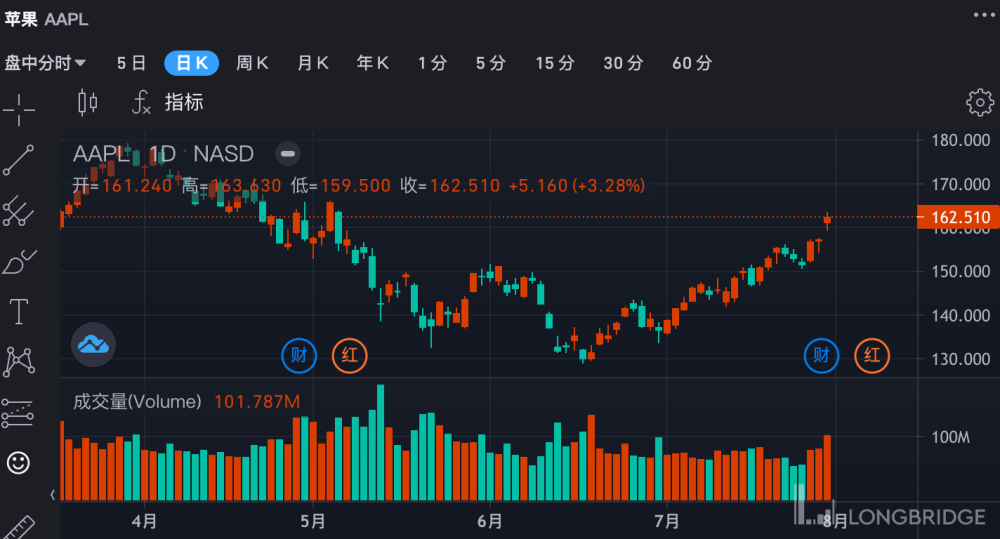Select the 5分 interval
The width and height of the screenshot is (1000, 539).
[490, 63]
